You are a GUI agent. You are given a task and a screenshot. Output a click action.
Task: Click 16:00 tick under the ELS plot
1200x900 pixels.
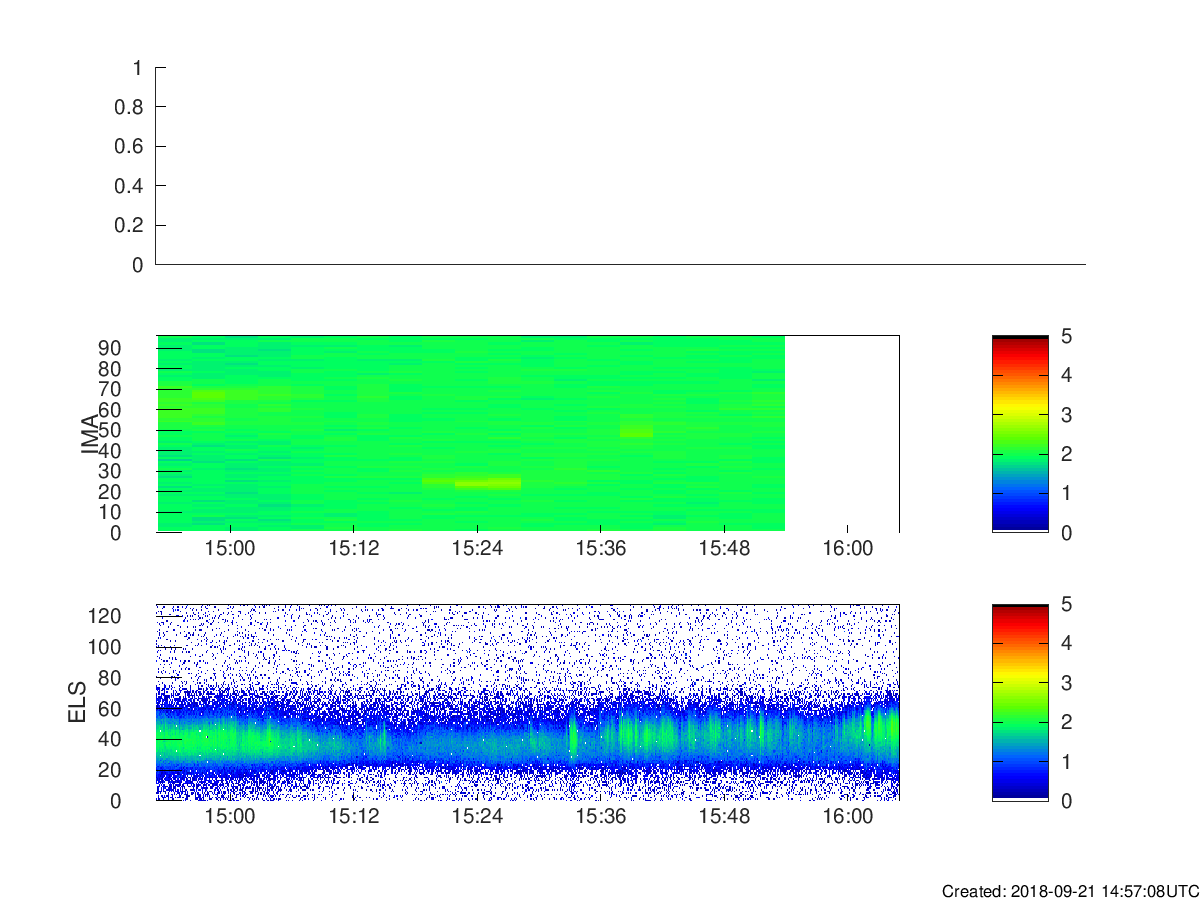847,817
